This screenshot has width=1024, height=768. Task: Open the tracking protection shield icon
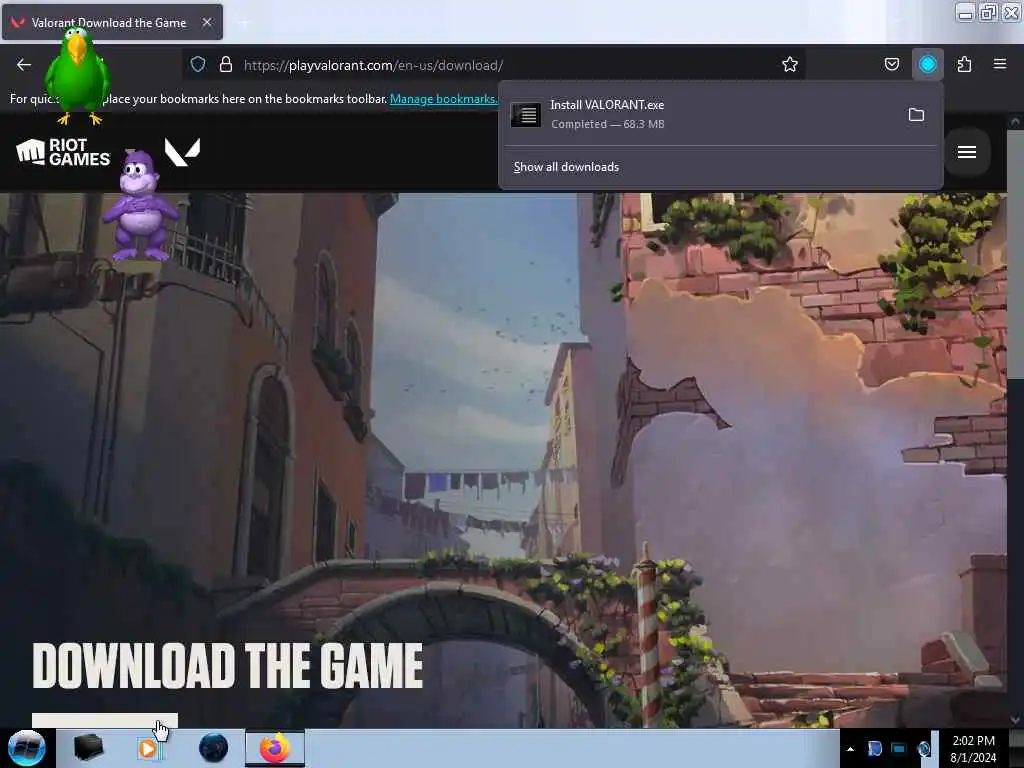click(198, 65)
